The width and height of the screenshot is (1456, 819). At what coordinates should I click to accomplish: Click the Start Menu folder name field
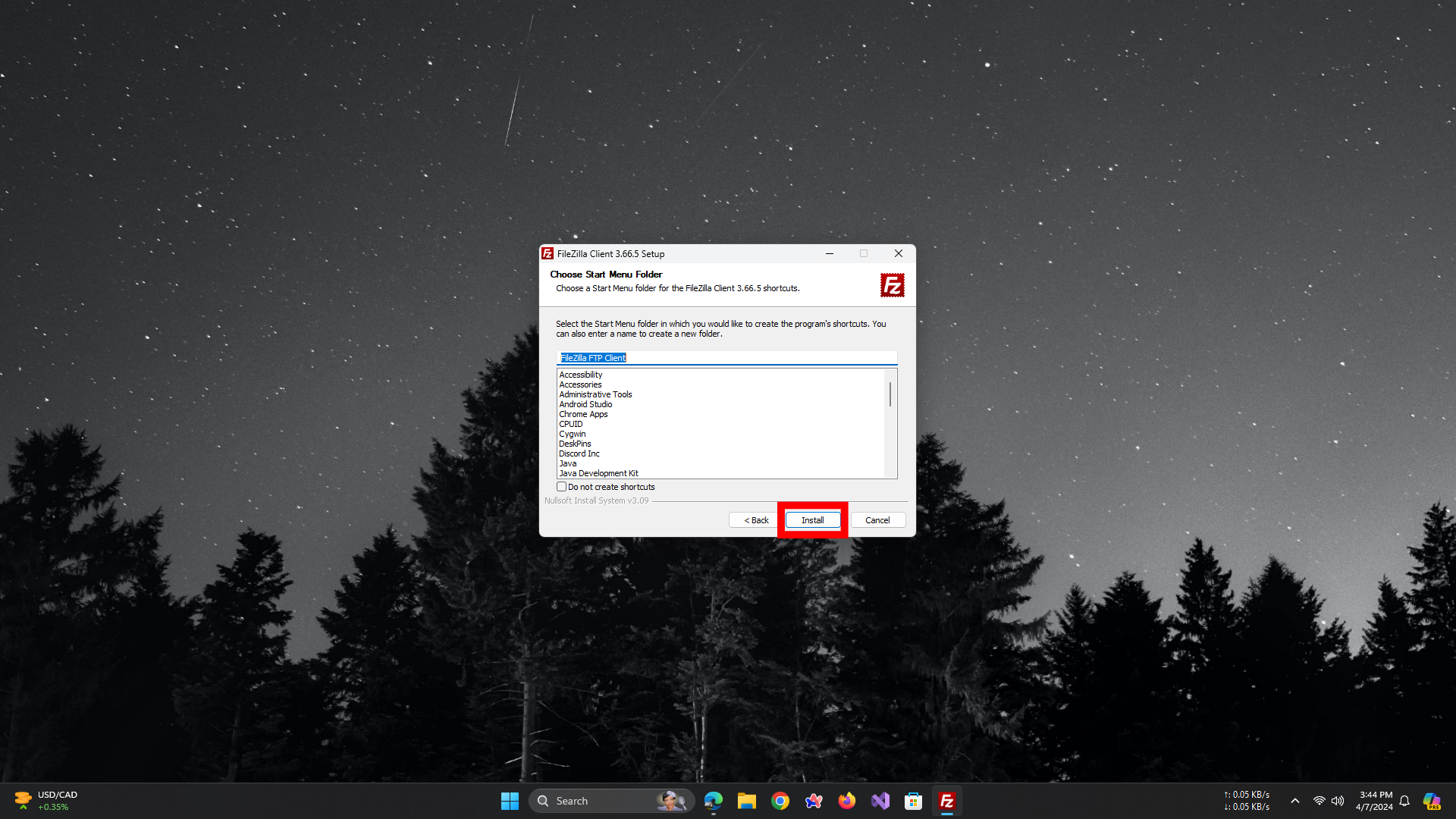click(x=726, y=358)
